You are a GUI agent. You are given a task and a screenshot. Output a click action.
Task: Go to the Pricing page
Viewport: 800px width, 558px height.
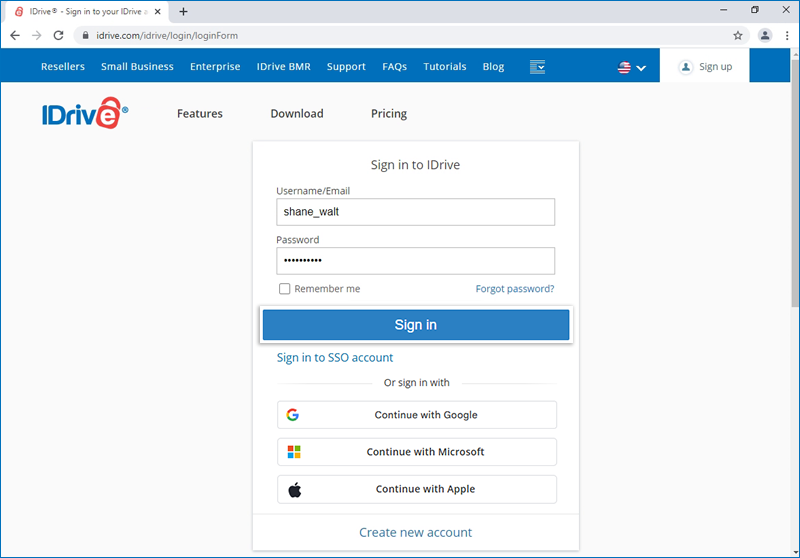[x=389, y=113]
